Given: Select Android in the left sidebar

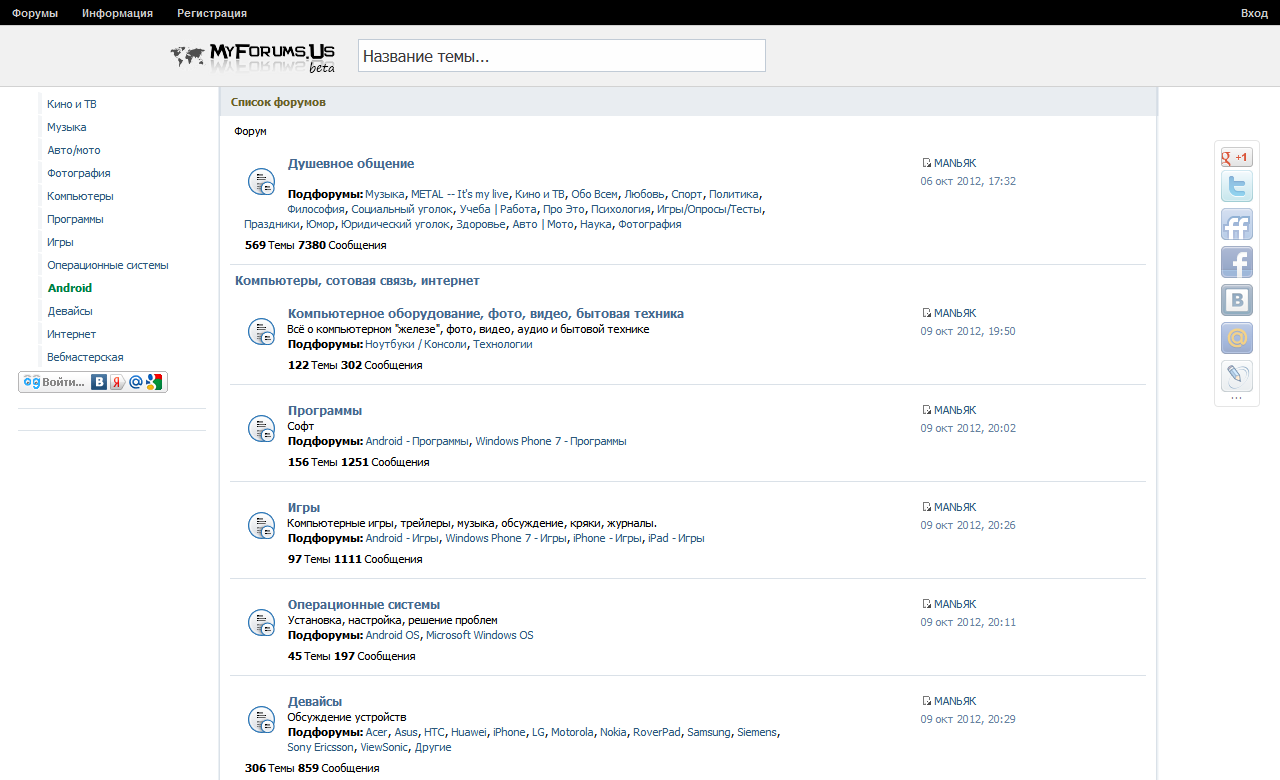Looking at the screenshot, I should point(70,288).
